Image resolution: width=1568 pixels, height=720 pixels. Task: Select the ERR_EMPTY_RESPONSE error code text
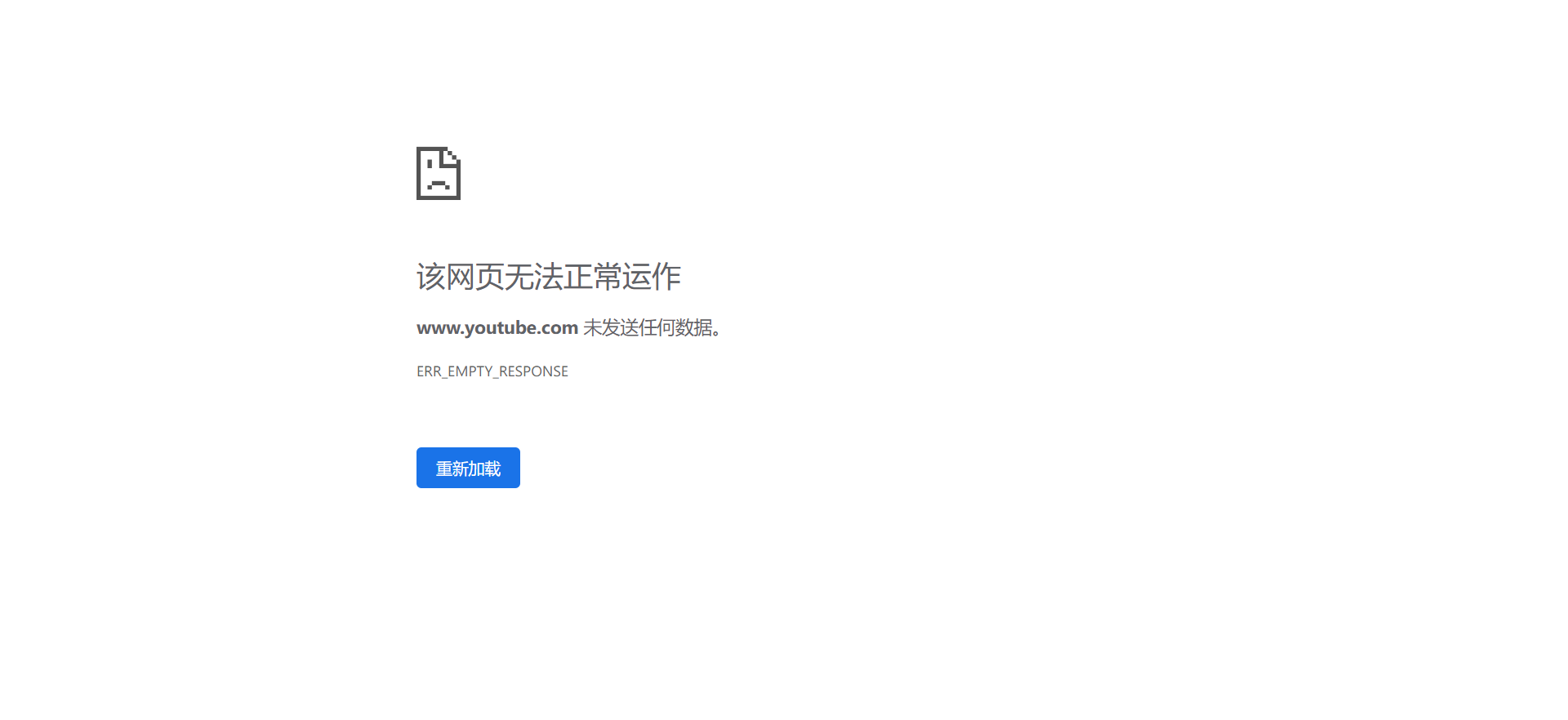[x=492, y=371]
